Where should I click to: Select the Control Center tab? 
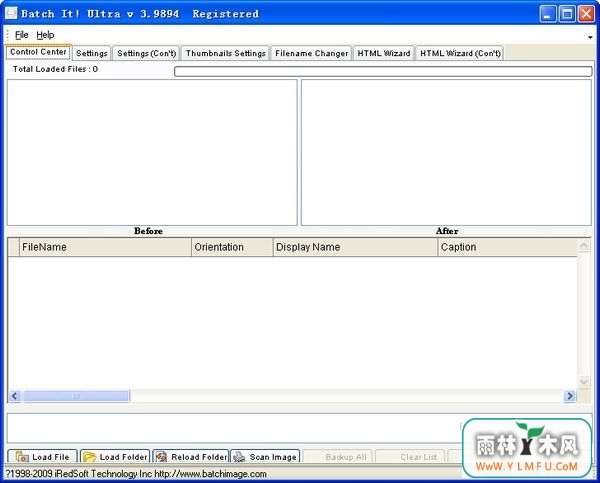coord(38,52)
